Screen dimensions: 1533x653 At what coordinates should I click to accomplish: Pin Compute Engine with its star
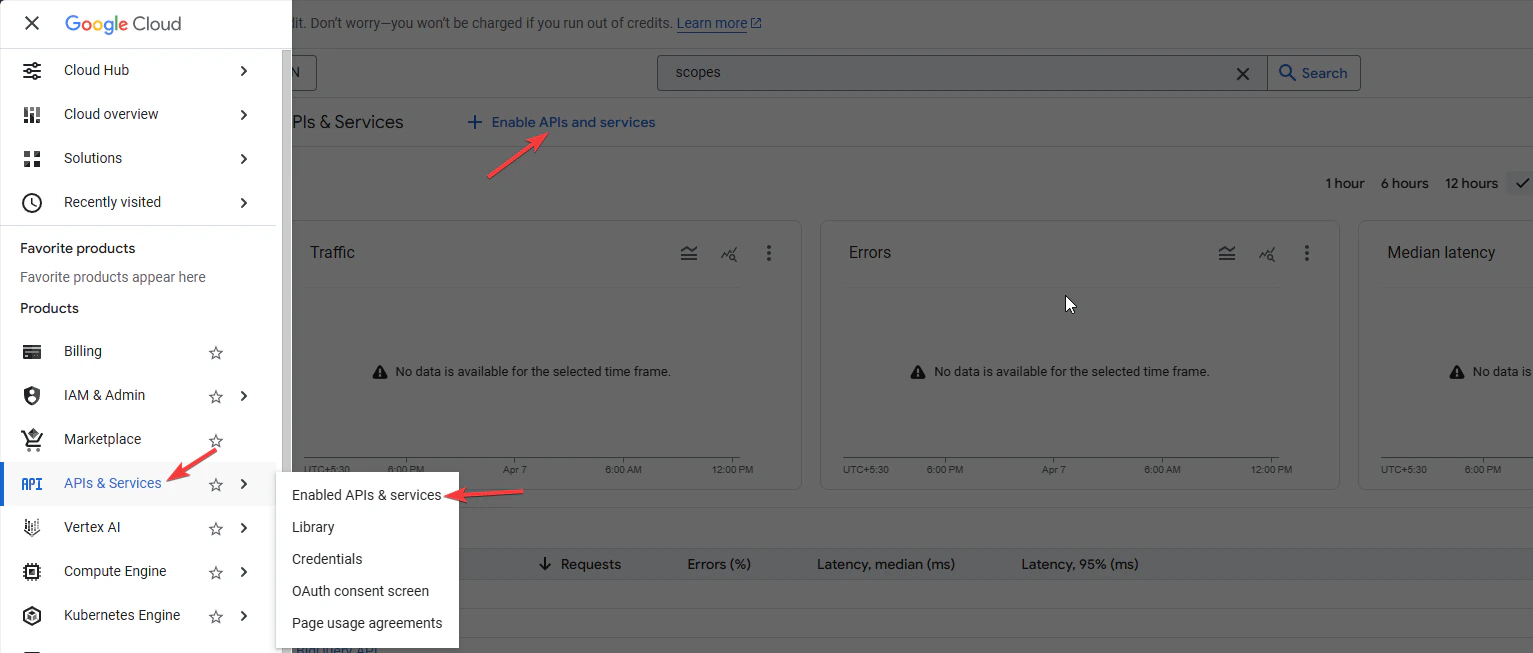tap(216, 572)
